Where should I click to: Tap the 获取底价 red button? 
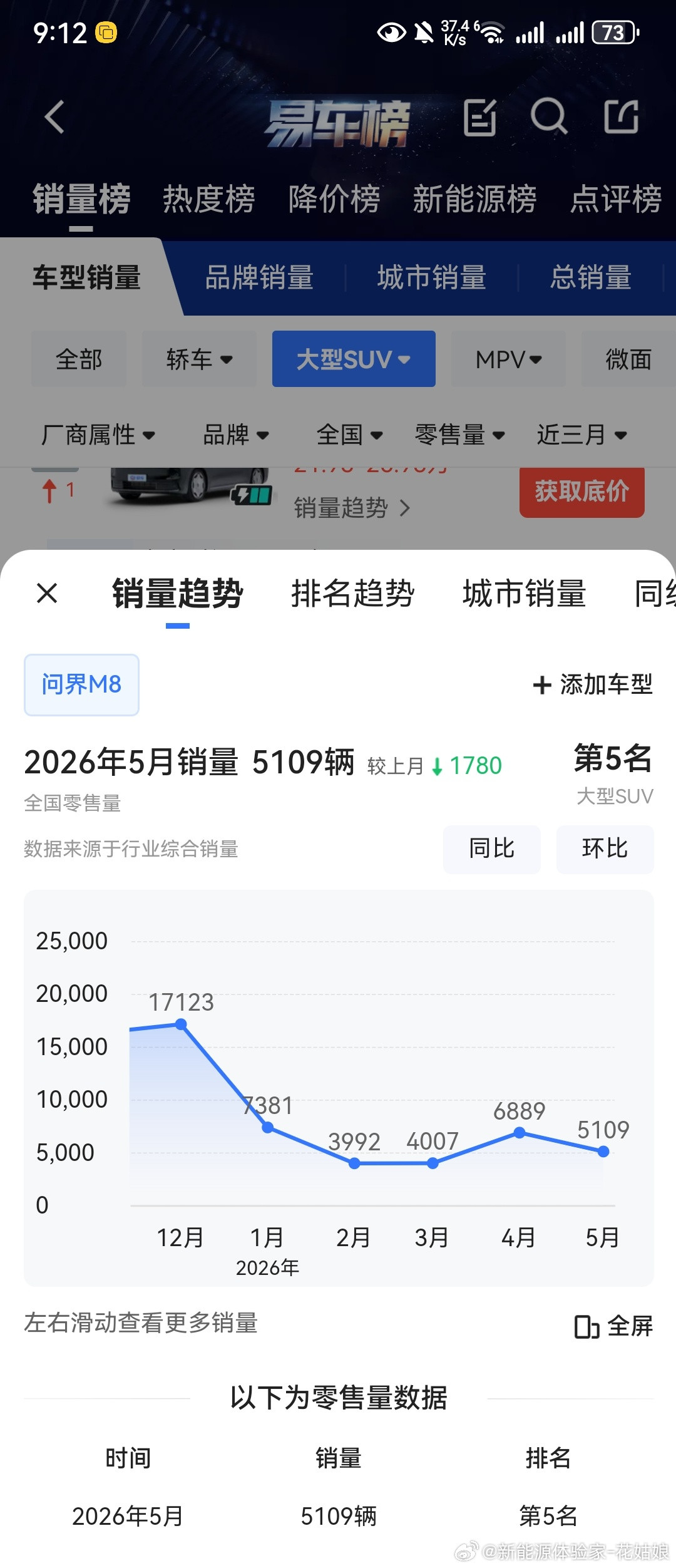click(x=582, y=492)
